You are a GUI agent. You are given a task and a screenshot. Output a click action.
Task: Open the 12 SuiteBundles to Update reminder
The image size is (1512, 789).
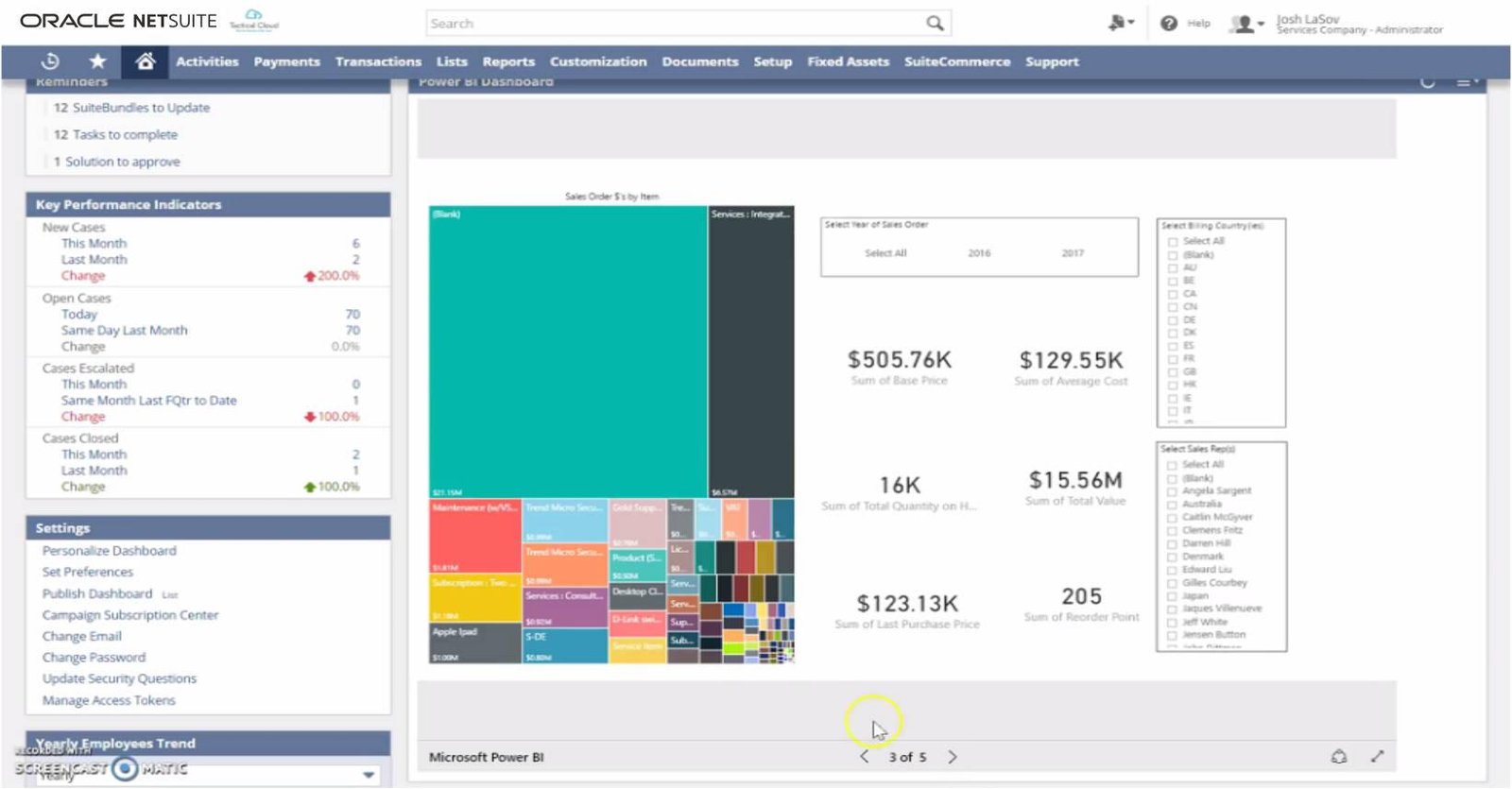coord(131,108)
